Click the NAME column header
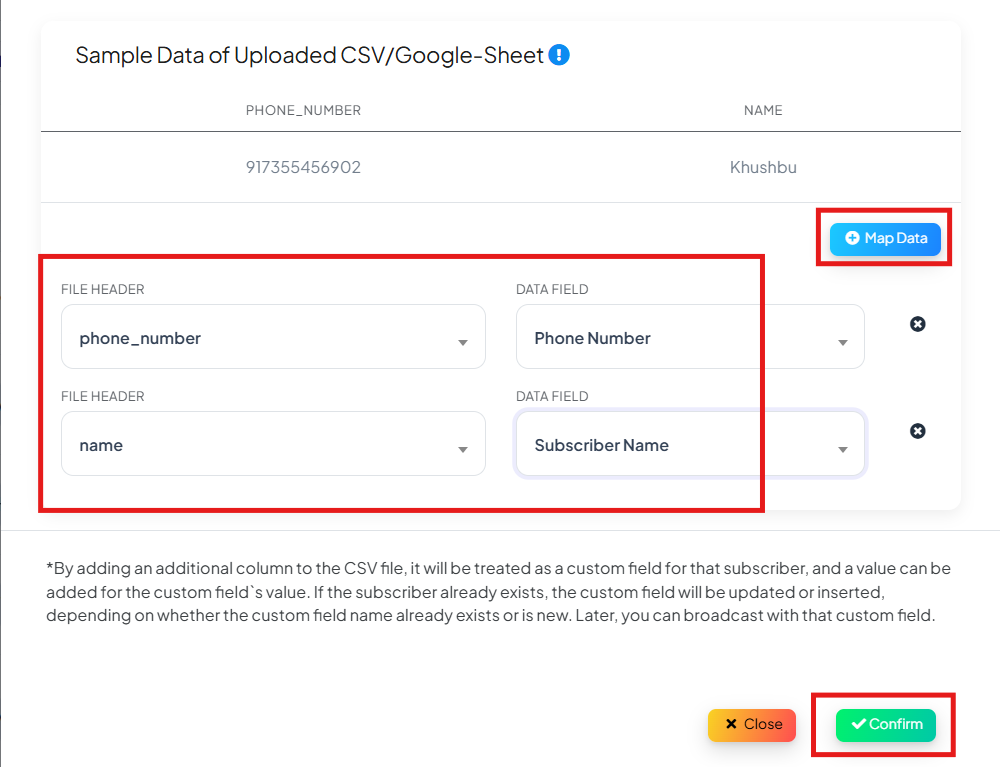Image resolution: width=1000 pixels, height=767 pixels. point(763,110)
